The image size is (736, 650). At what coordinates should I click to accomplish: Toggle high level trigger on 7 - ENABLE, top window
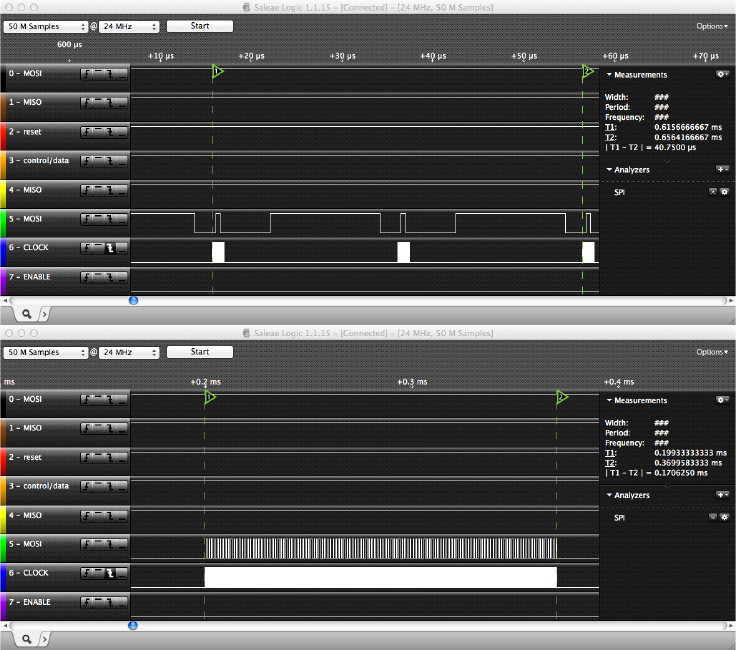pyautogui.click(x=99, y=277)
